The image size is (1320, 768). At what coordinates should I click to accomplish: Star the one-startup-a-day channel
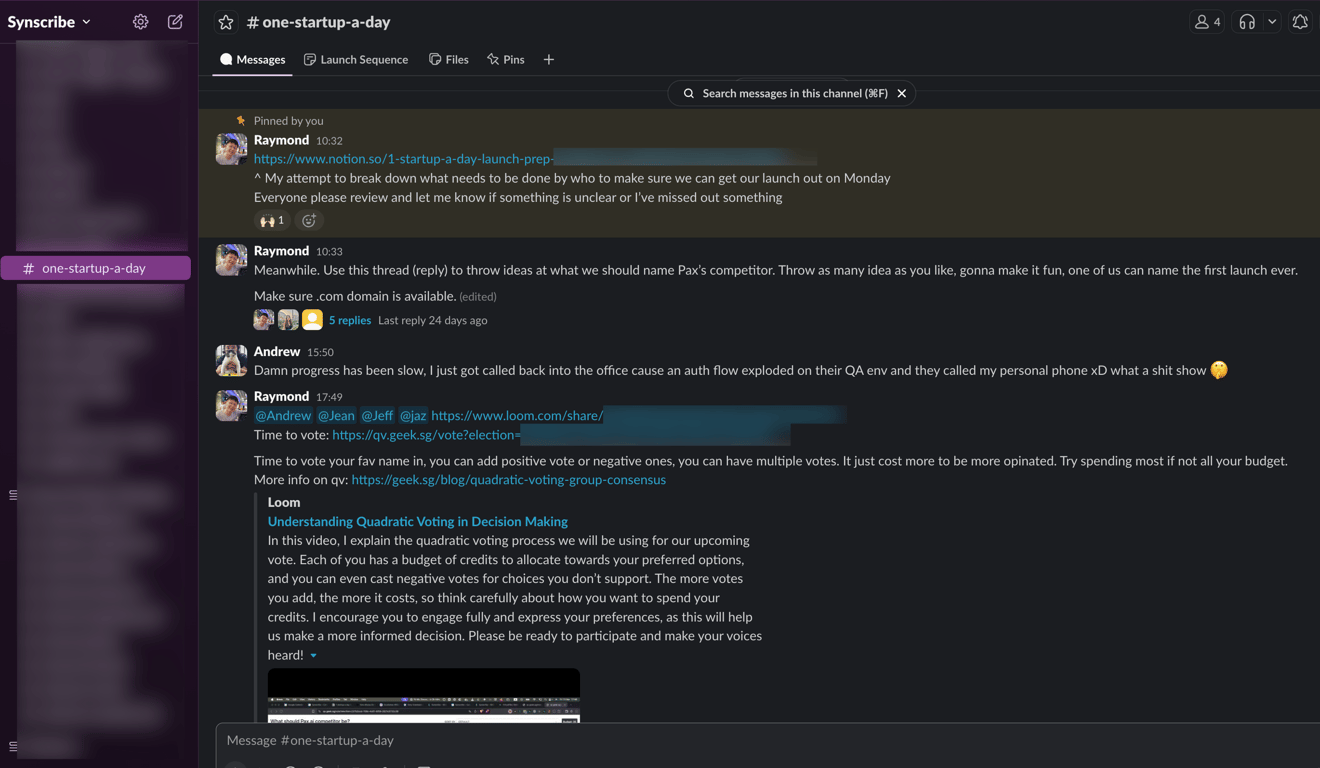tap(226, 22)
